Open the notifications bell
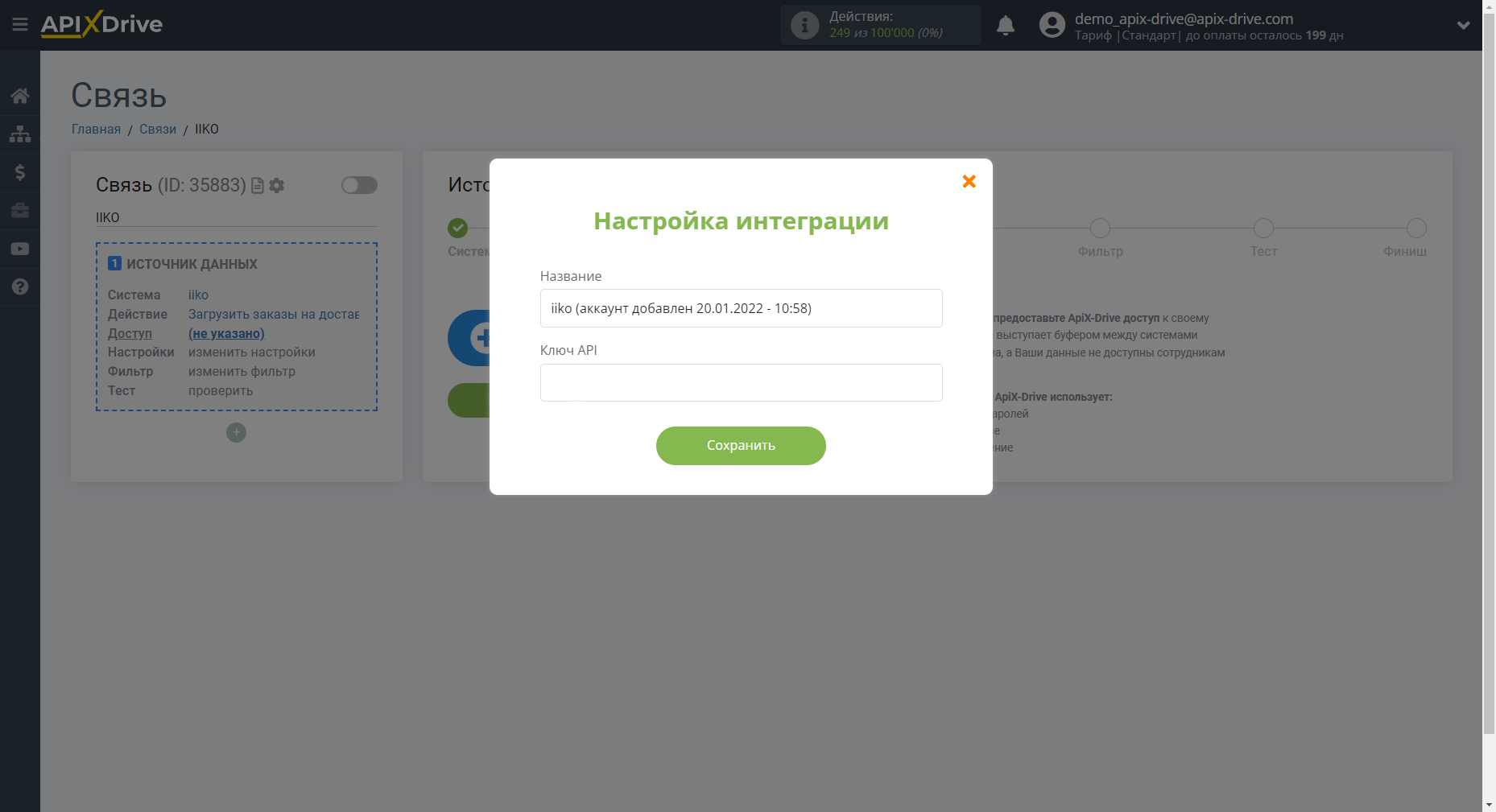The height and width of the screenshot is (812, 1496). pos(1006,25)
